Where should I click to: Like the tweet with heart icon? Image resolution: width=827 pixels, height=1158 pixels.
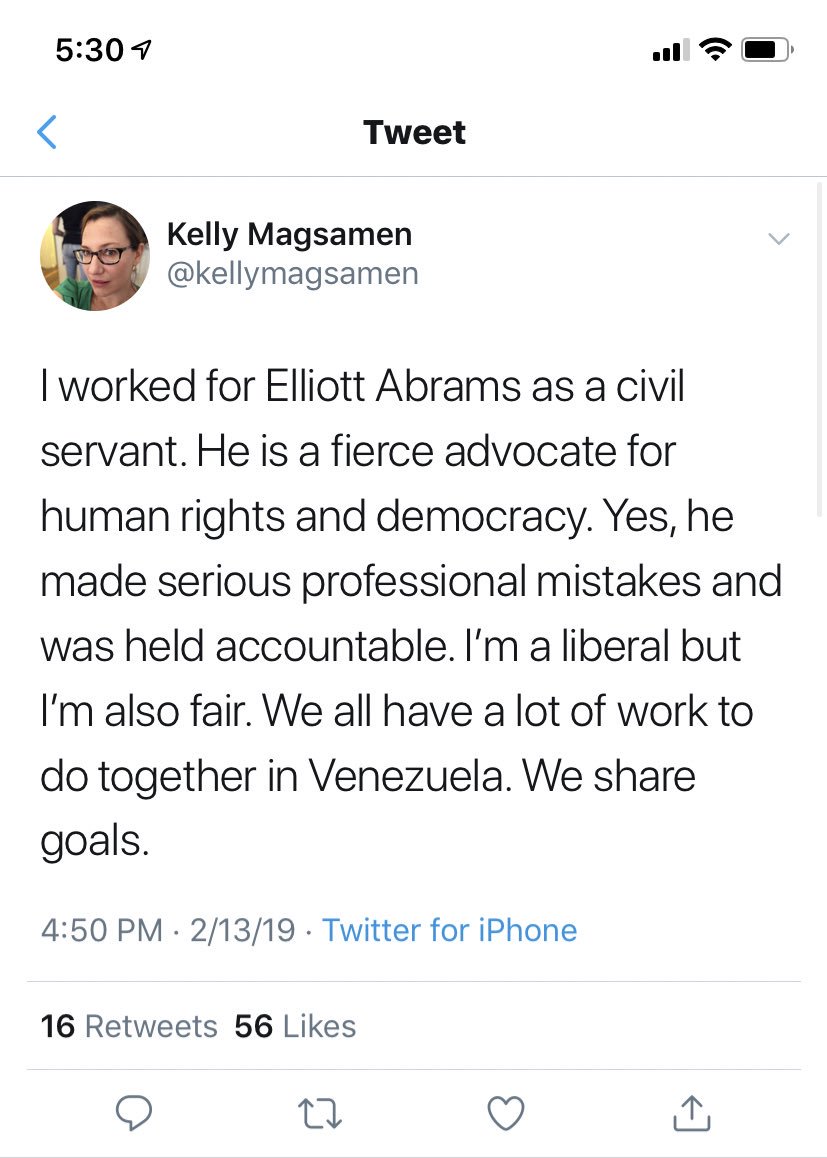pos(505,1112)
